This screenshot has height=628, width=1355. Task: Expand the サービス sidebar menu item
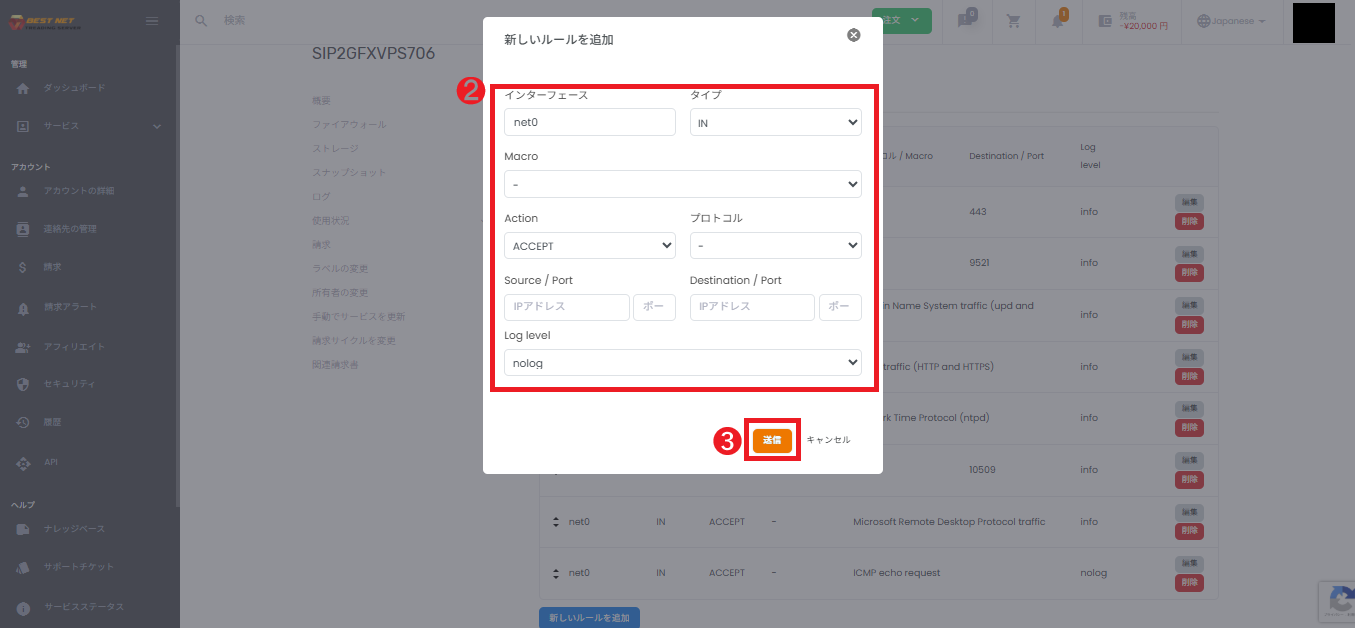(88, 126)
